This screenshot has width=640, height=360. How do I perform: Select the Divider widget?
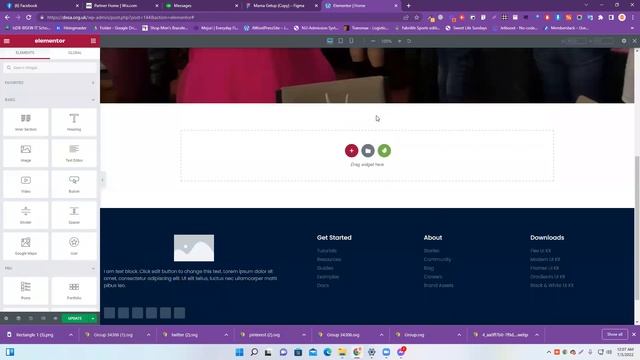tap(26, 215)
